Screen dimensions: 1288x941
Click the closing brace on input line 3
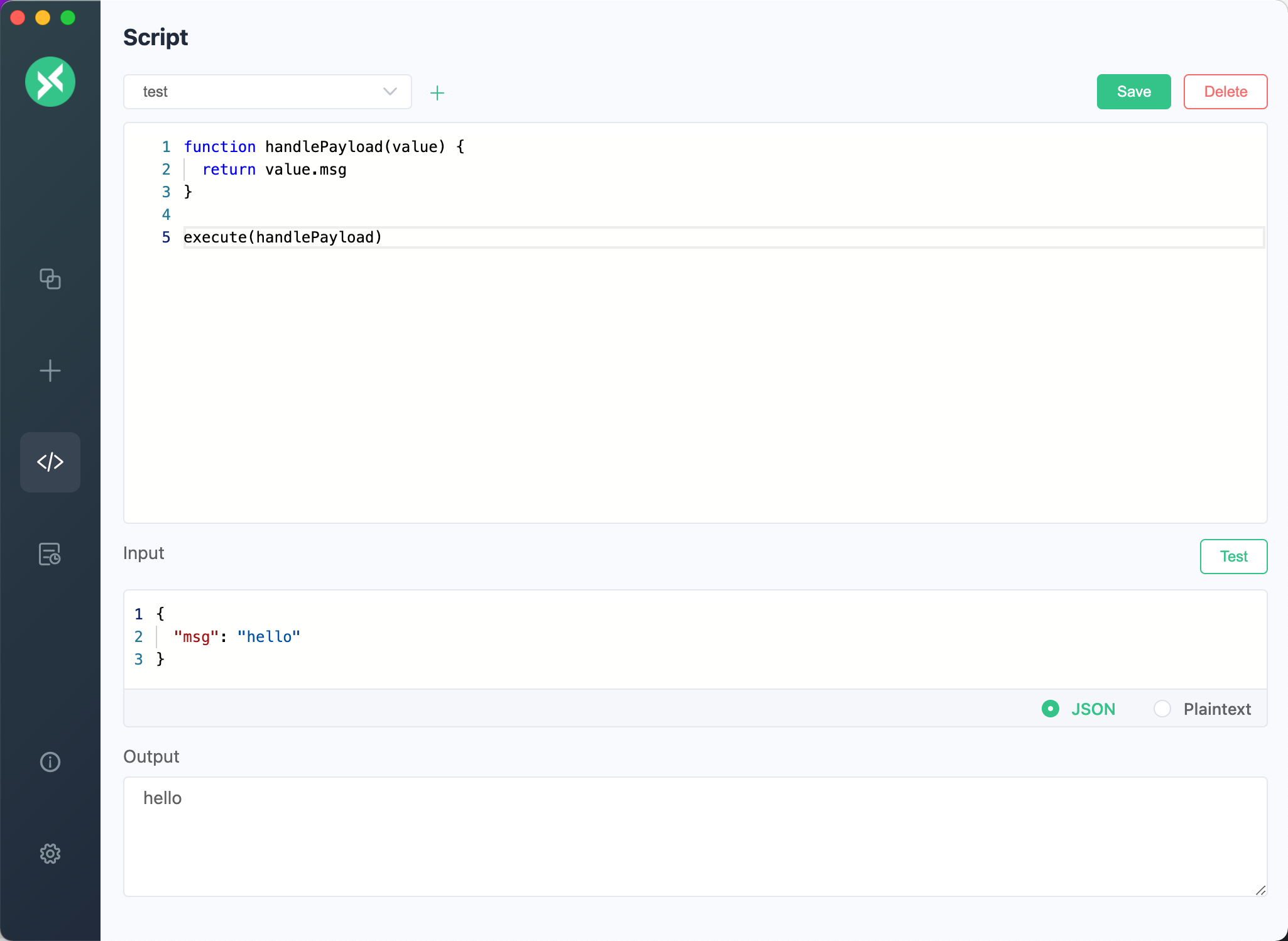[160, 659]
